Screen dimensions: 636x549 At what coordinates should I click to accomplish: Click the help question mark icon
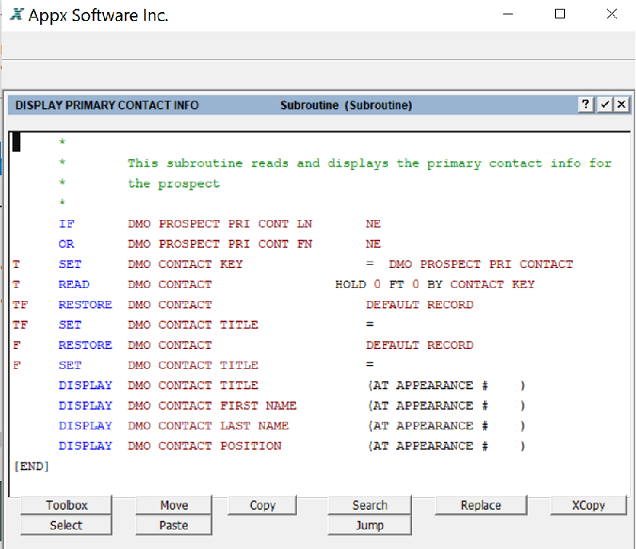click(x=586, y=105)
